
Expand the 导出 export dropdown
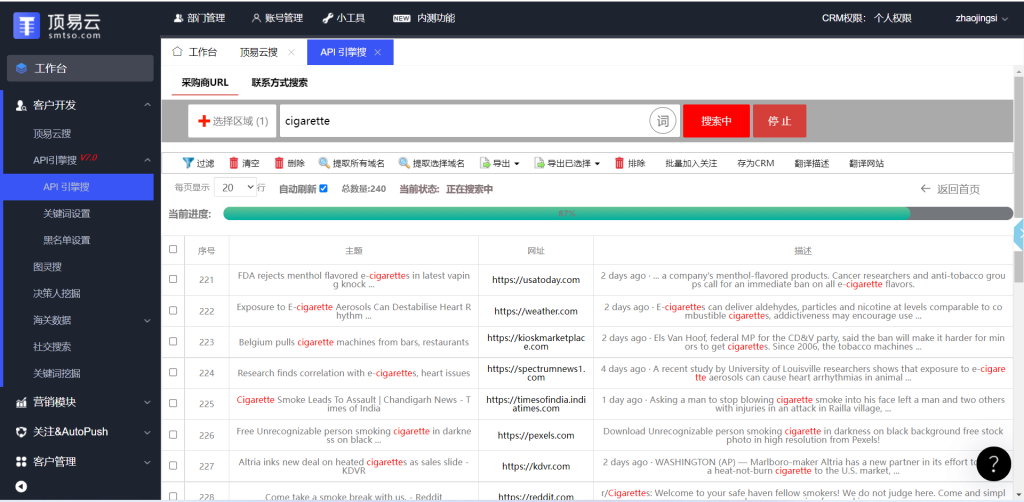(500, 163)
